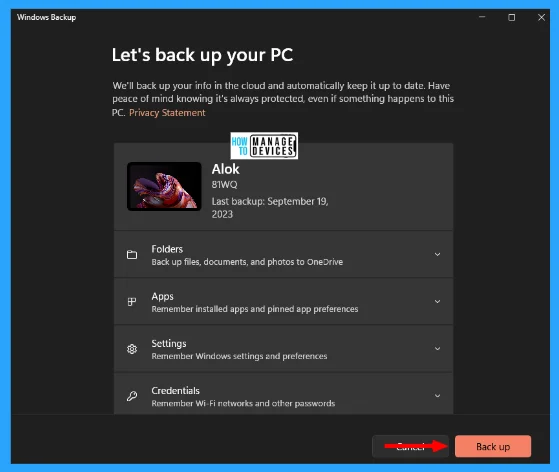Screen dimensions: 559x472
Task: Expand the Apps section chevron
Action: (x=437, y=302)
